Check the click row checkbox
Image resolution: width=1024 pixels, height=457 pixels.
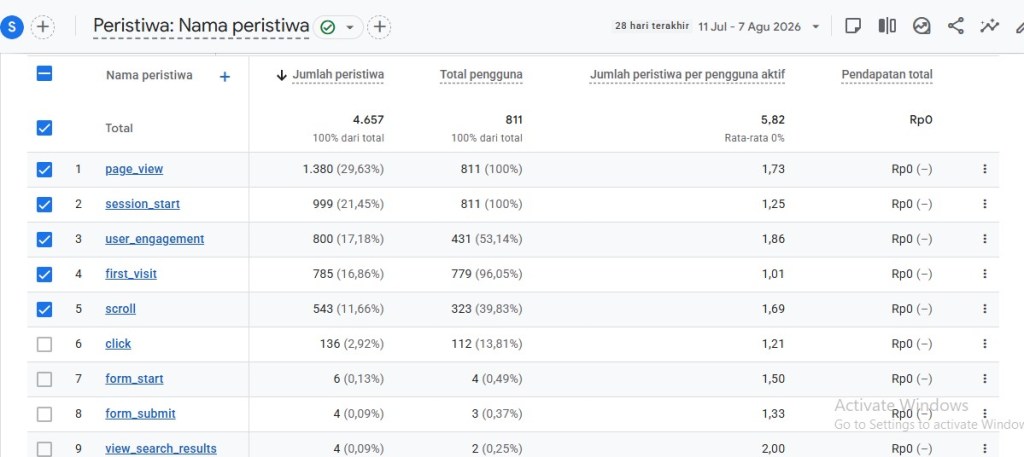[44, 344]
